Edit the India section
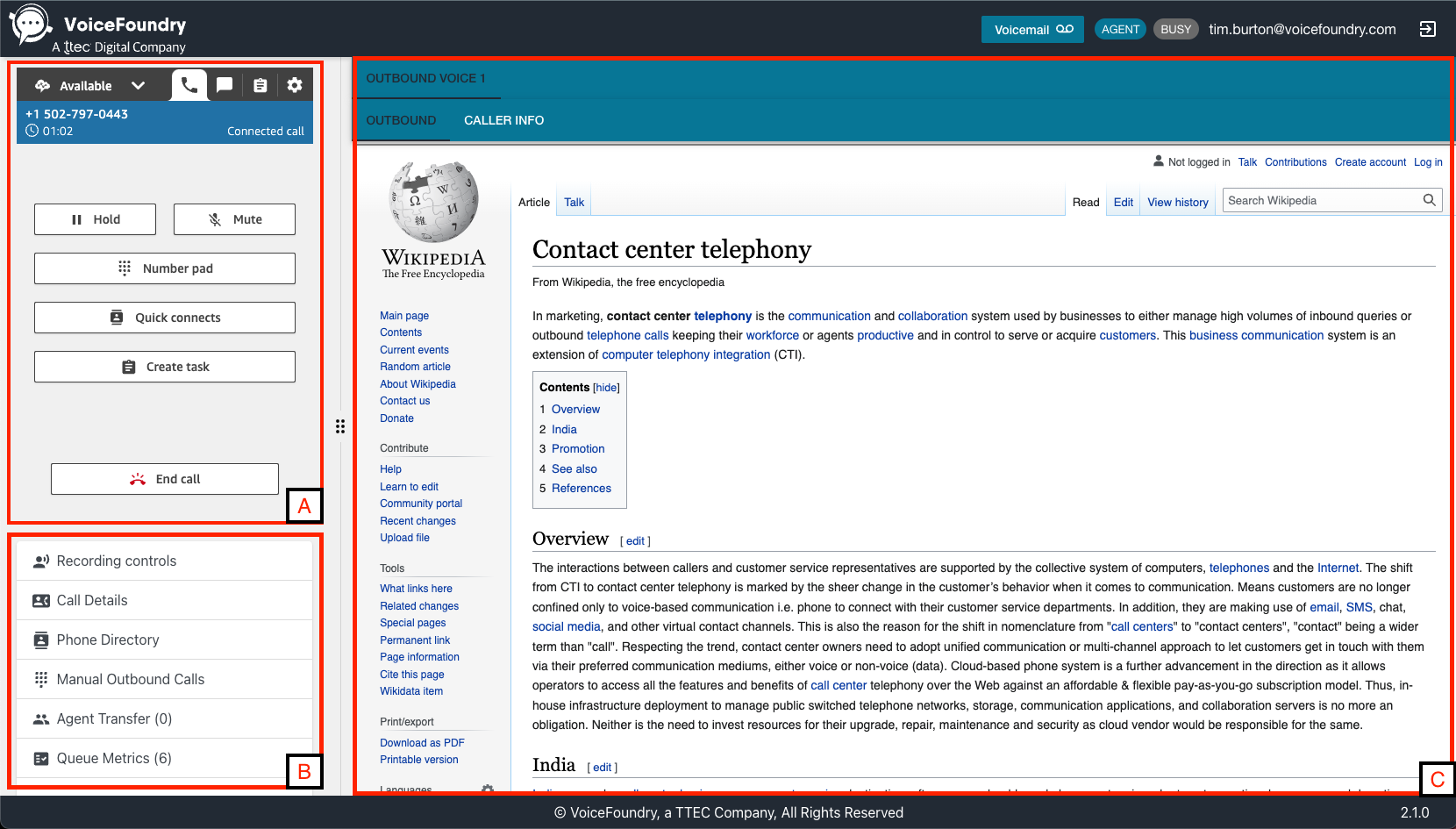This screenshot has height=829, width=1456. 602,768
